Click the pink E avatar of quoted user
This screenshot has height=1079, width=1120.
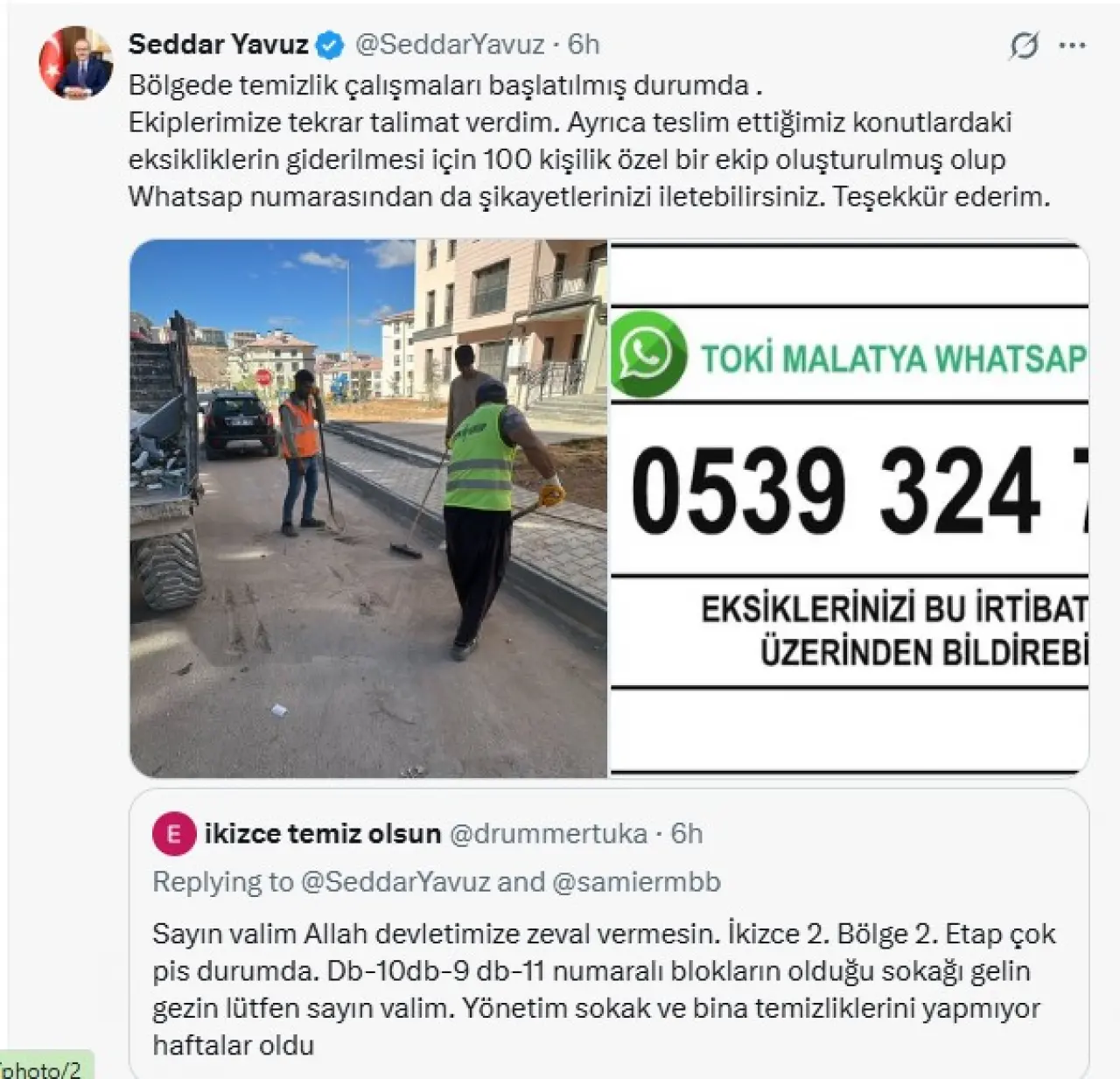click(x=173, y=834)
